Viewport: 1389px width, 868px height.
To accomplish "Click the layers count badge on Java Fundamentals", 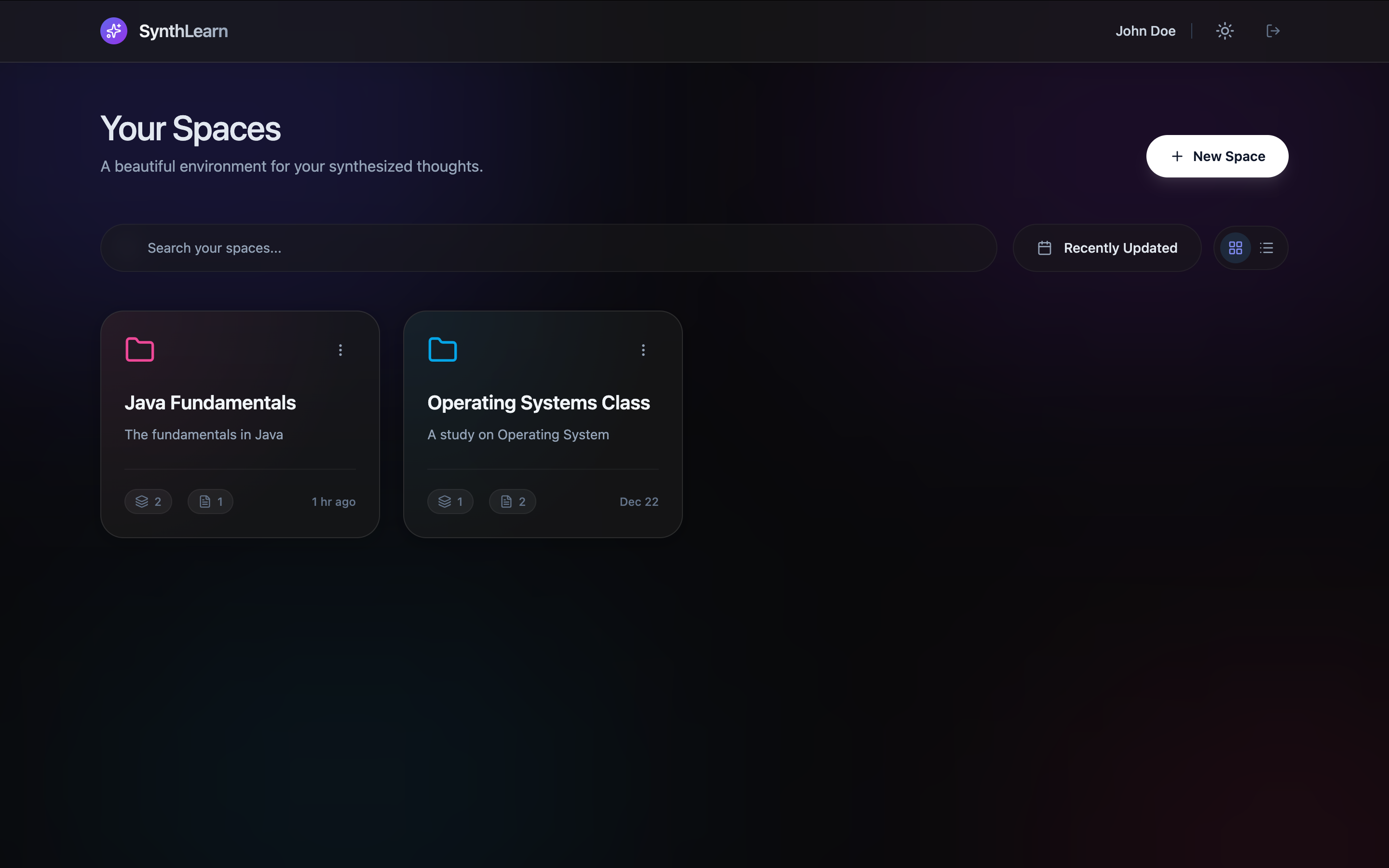I will click(x=148, y=501).
